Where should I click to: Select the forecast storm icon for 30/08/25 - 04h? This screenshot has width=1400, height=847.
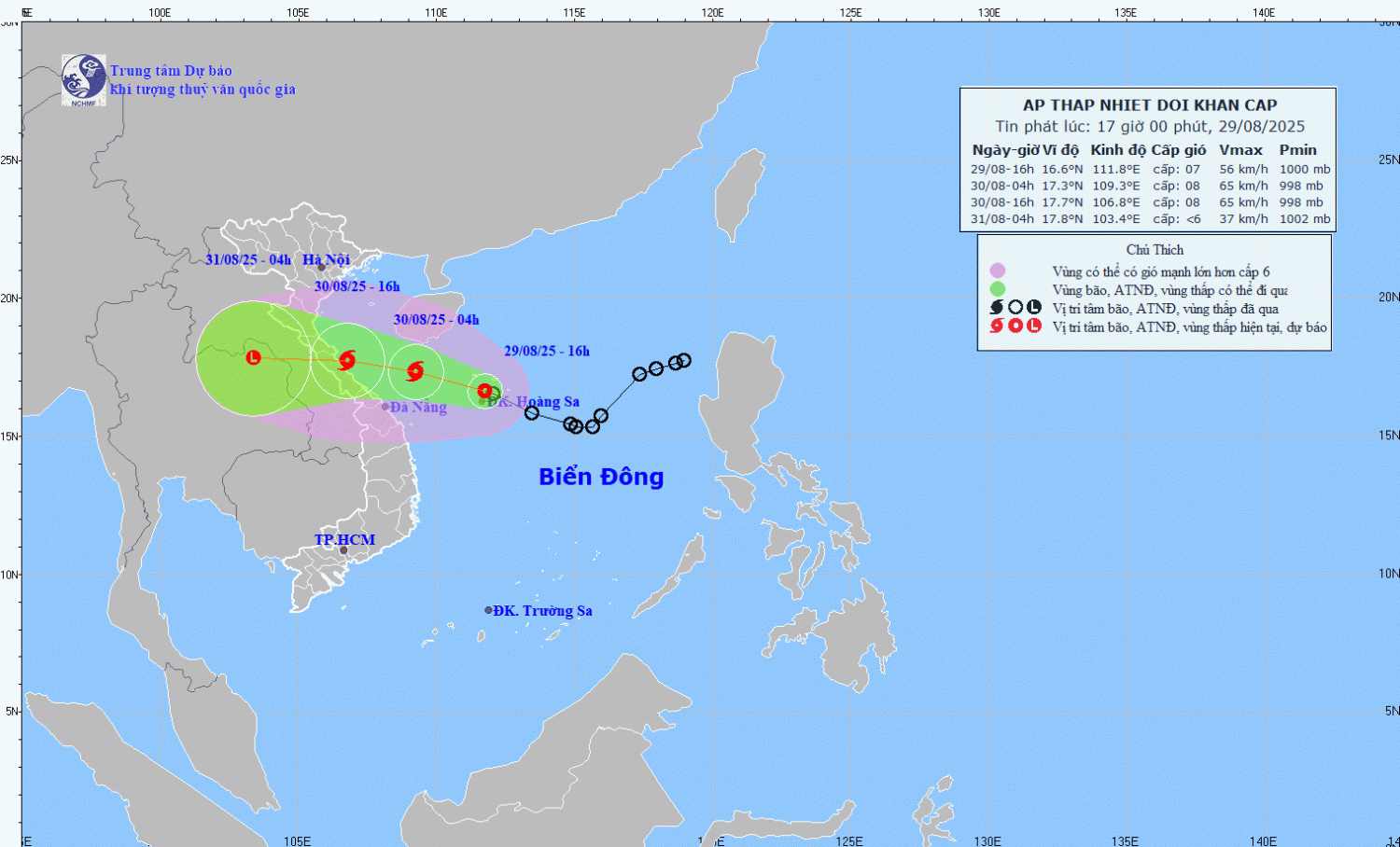tap(415, 372)
